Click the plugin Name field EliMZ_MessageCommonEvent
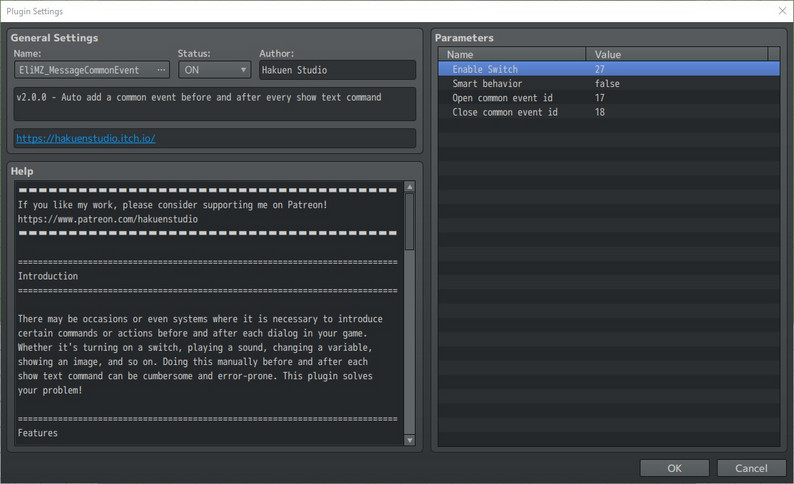 pyautogui.click(x=92, y=70)
